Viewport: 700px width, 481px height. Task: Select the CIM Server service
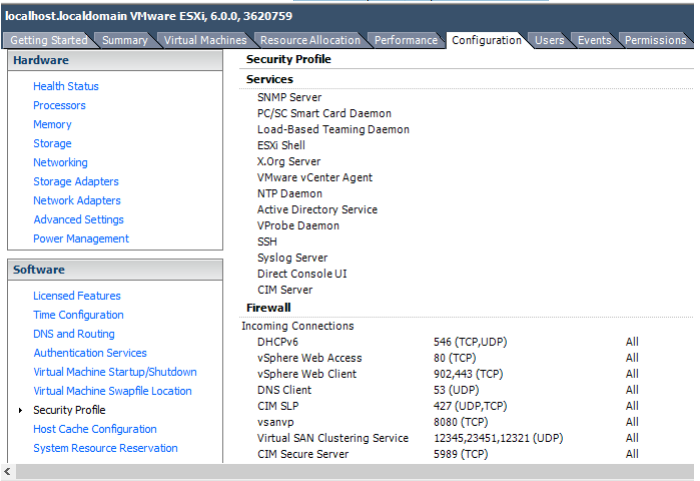tap(285, 290)
